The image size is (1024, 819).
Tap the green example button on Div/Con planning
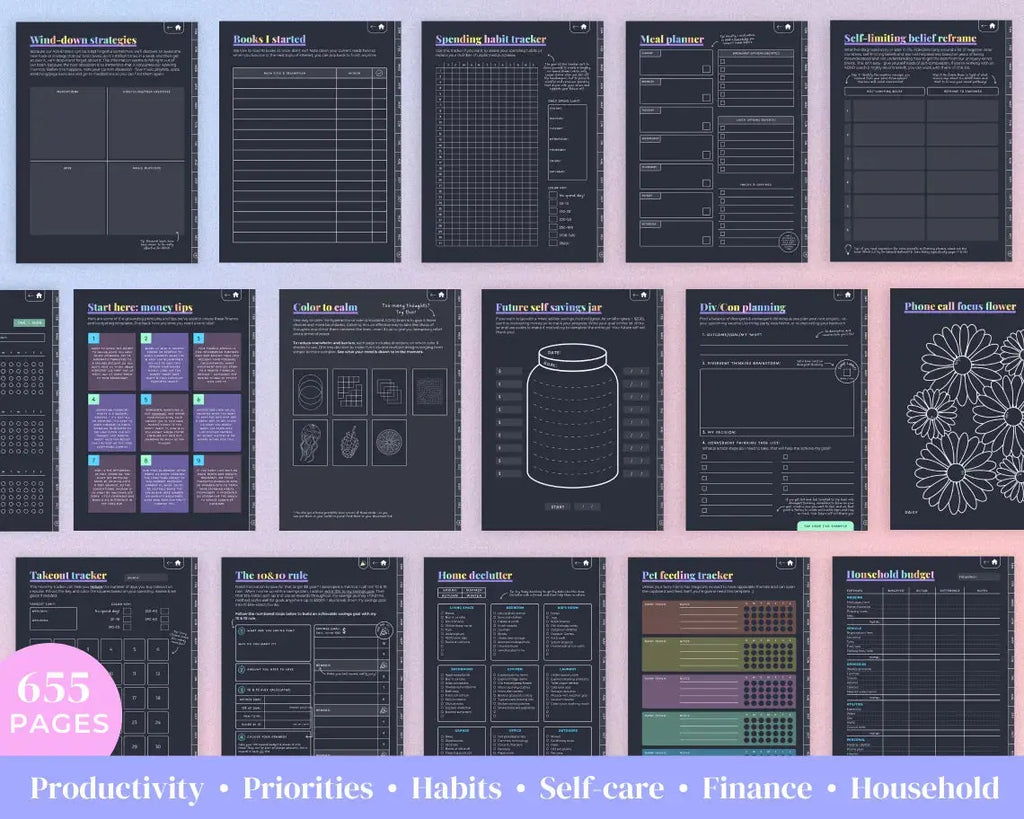tap(824, 525)
